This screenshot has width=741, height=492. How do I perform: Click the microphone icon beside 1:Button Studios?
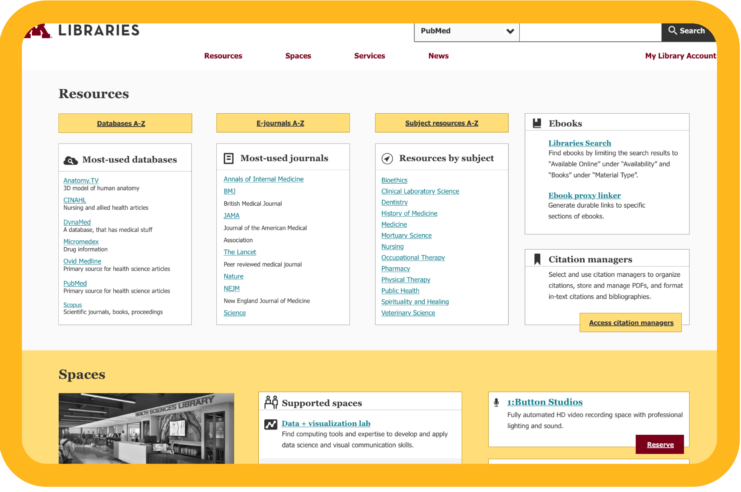pos(496,402)
